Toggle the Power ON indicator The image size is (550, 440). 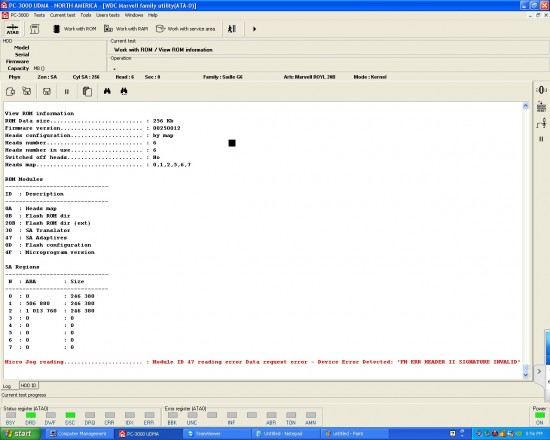(x=539, y=415)
